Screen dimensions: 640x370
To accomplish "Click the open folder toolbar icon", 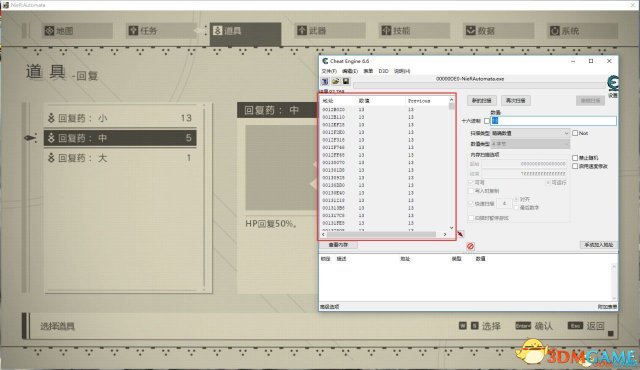I will [x=336, y=81].
